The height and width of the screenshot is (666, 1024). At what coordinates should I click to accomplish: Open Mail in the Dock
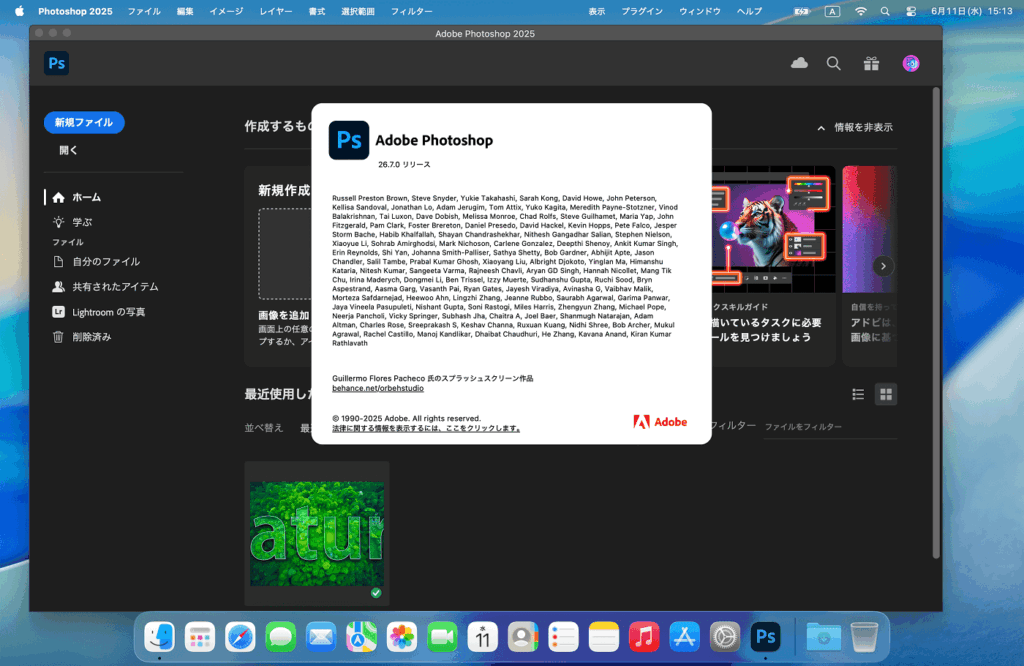pyautogui.click(x=321, y=637)
